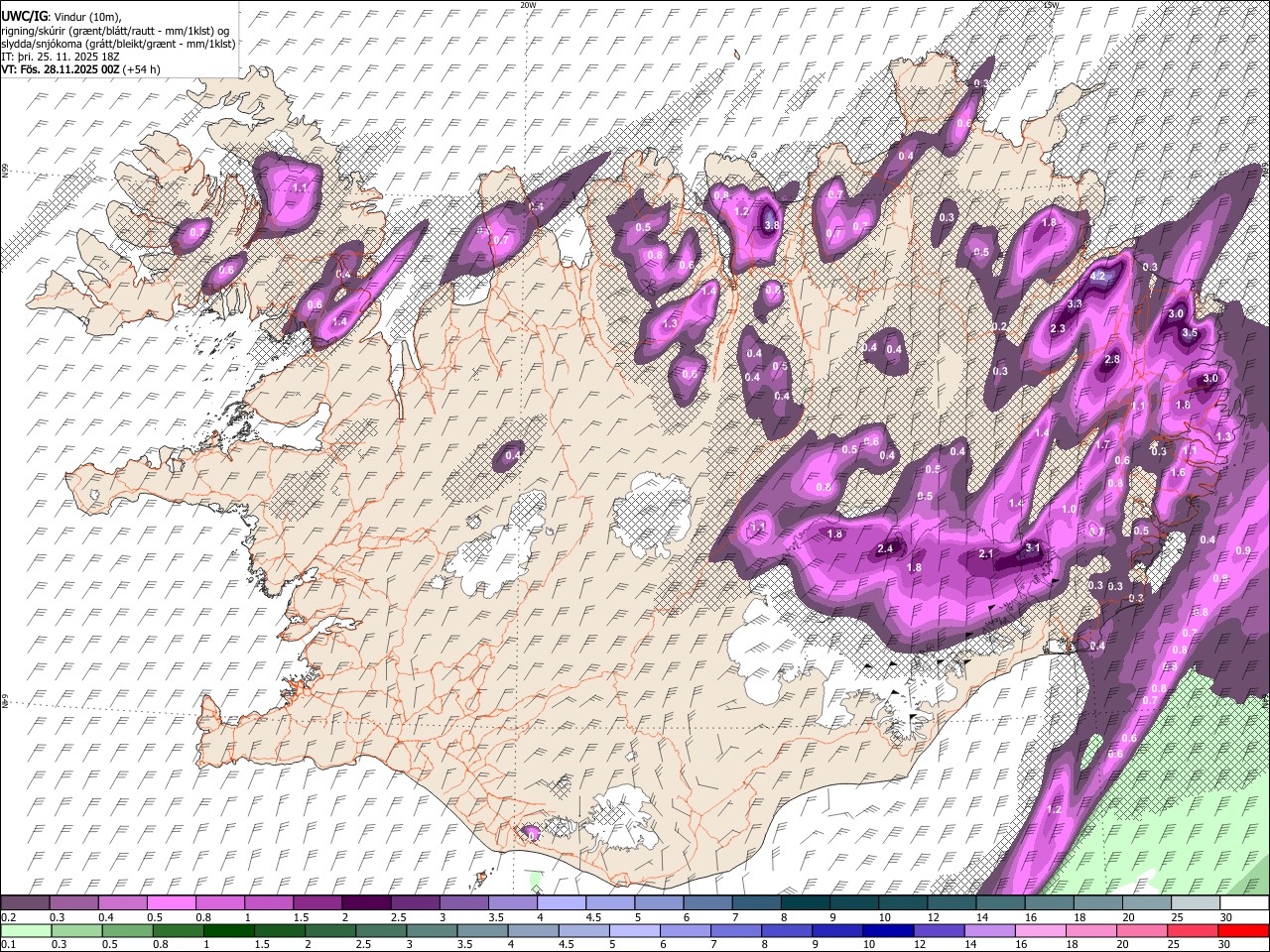
Task: Click the 2.4 value label on the map
Action: [886, 548]
